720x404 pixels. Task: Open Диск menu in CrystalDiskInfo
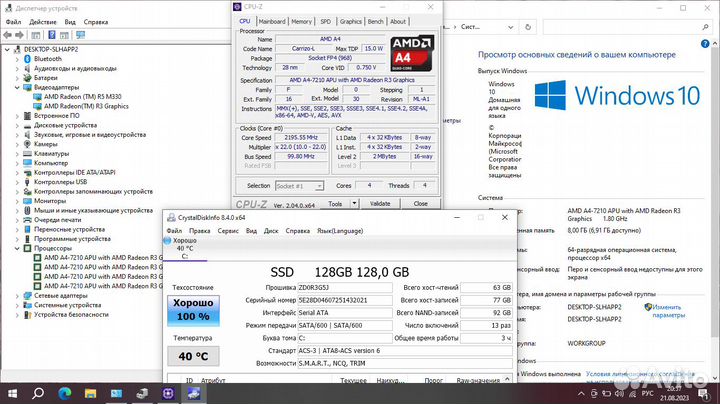click(271, 231)
